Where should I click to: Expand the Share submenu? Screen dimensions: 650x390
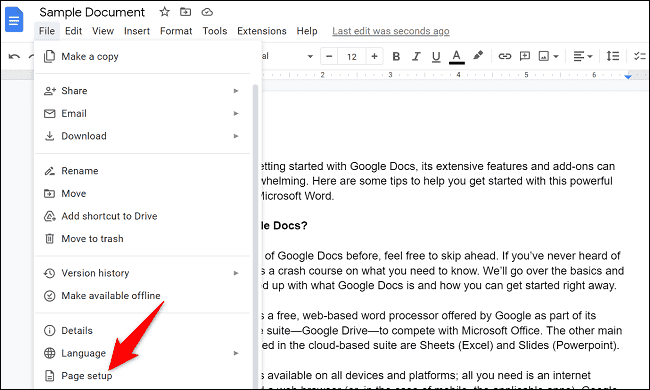pyautogui.click(x=143, y=91)
